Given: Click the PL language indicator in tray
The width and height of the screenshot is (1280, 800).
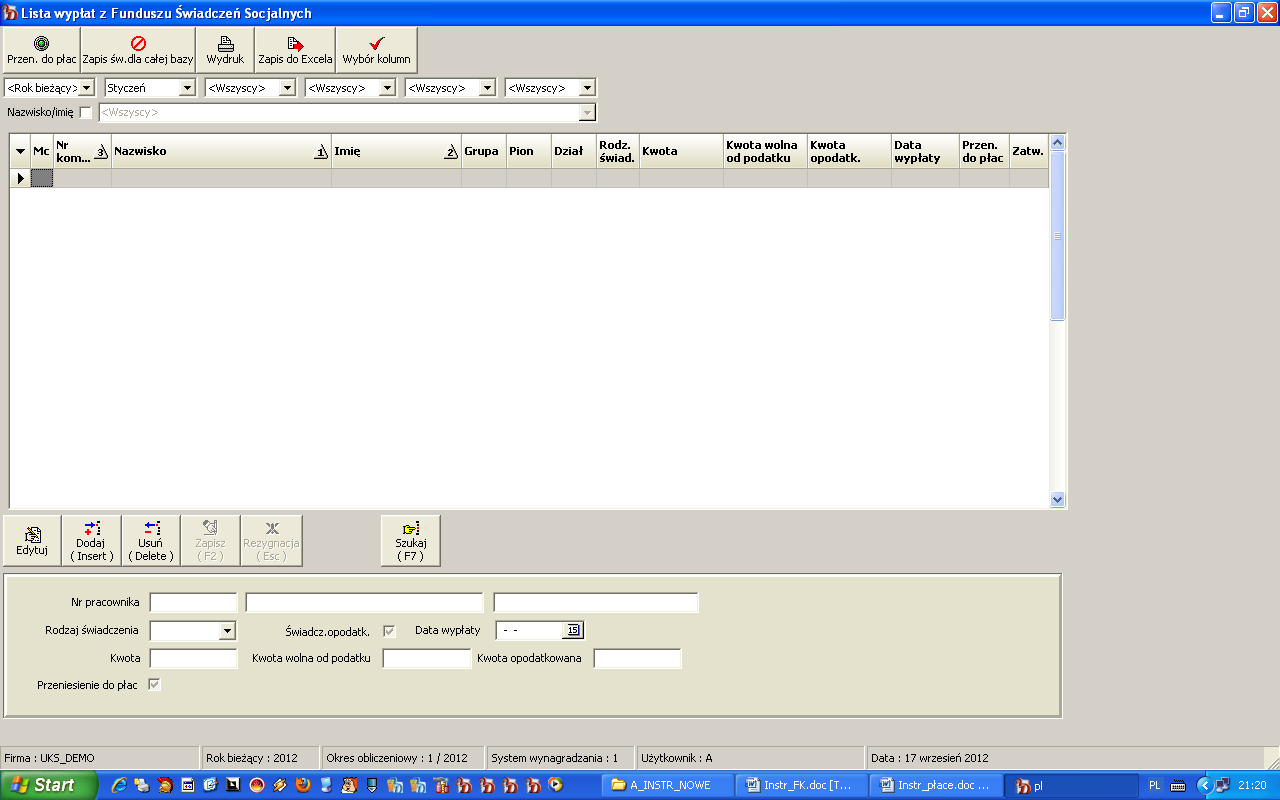Looking at the screenshot, I should point(1155,786).
